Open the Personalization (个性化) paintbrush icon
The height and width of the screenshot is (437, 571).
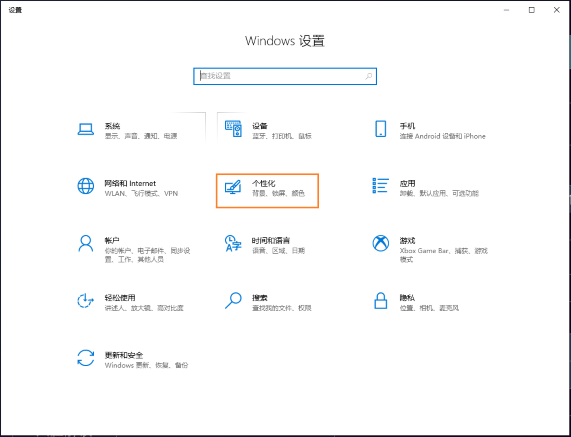[x=233, y=187]
